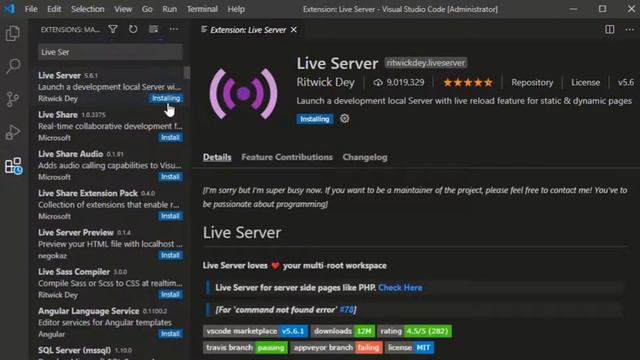The width and height of the screenshot is (640, 360).
Task: Click the downloads 12M badge
Action: tap(343, 331)
